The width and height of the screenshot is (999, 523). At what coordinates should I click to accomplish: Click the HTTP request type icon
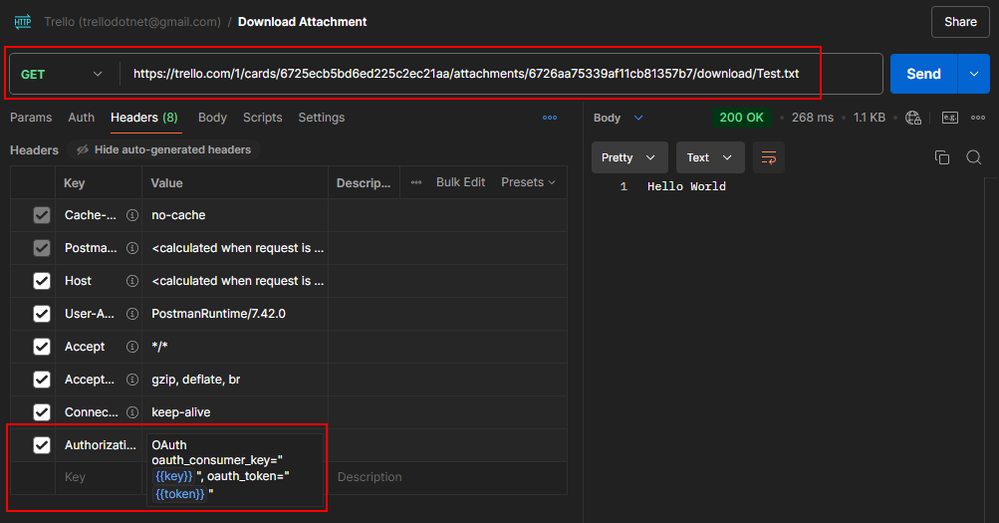pyautogui.click(x=22, y=22)
